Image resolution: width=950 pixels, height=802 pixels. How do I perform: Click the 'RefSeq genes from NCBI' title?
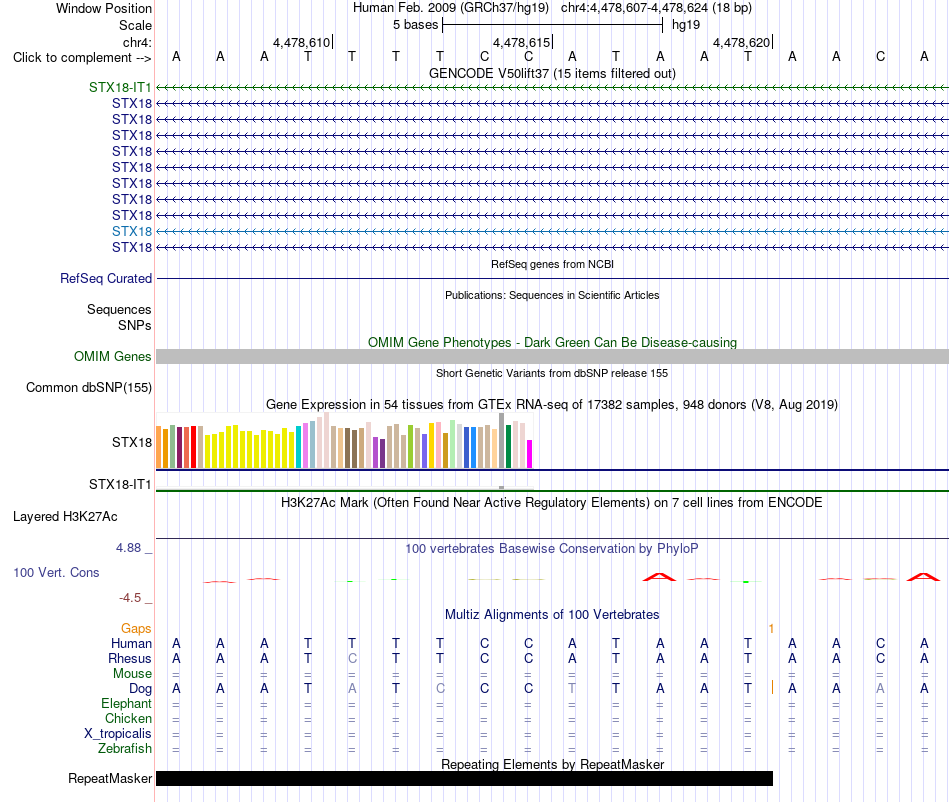(552, 264)
